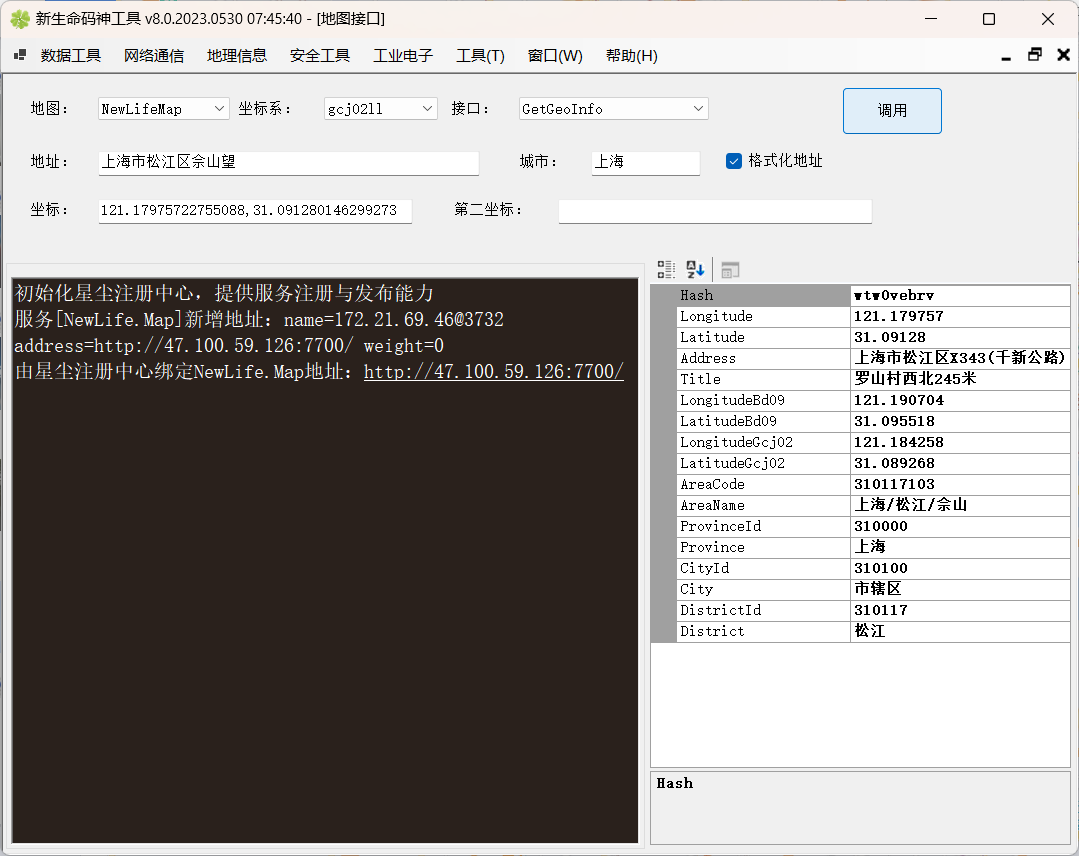Viewport: 1079px width, 856px height.
Task: Select the Latitude value 31.09128
Action: click(x=889, y=338)
